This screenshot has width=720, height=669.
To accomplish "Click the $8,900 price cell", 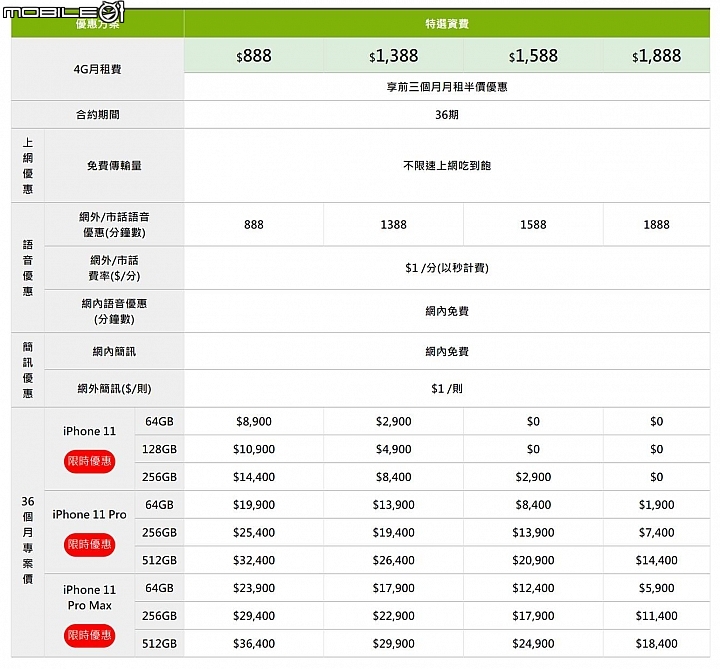I will tap(253, 422).
